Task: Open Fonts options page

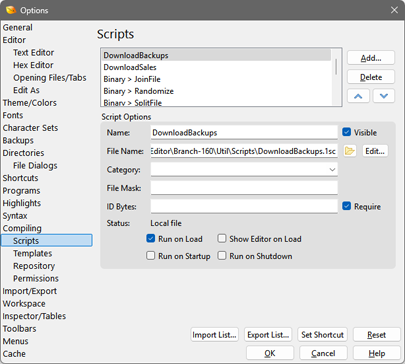Action: pos(13,115)
